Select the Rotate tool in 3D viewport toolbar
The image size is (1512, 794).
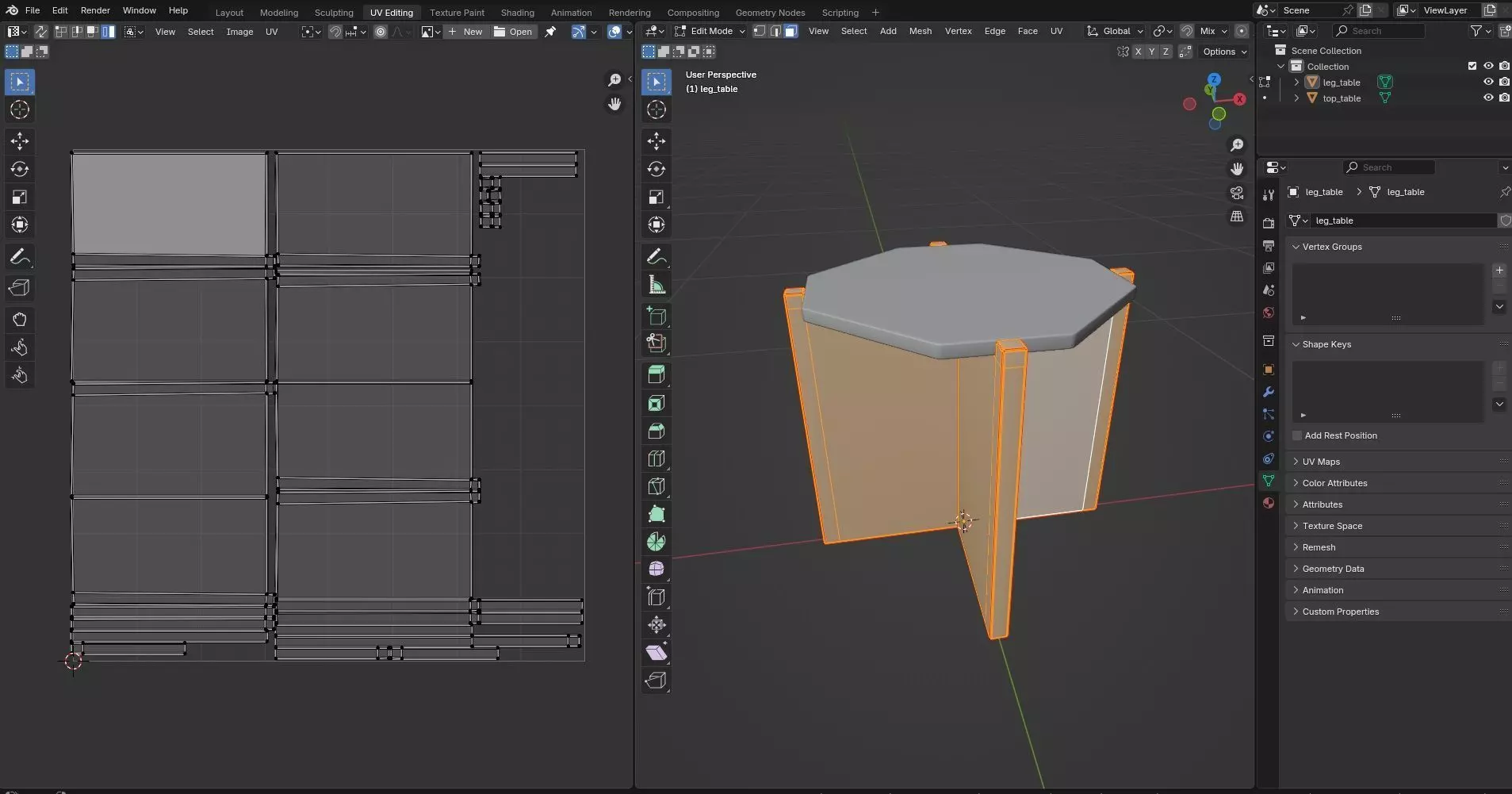coord(656,169)
